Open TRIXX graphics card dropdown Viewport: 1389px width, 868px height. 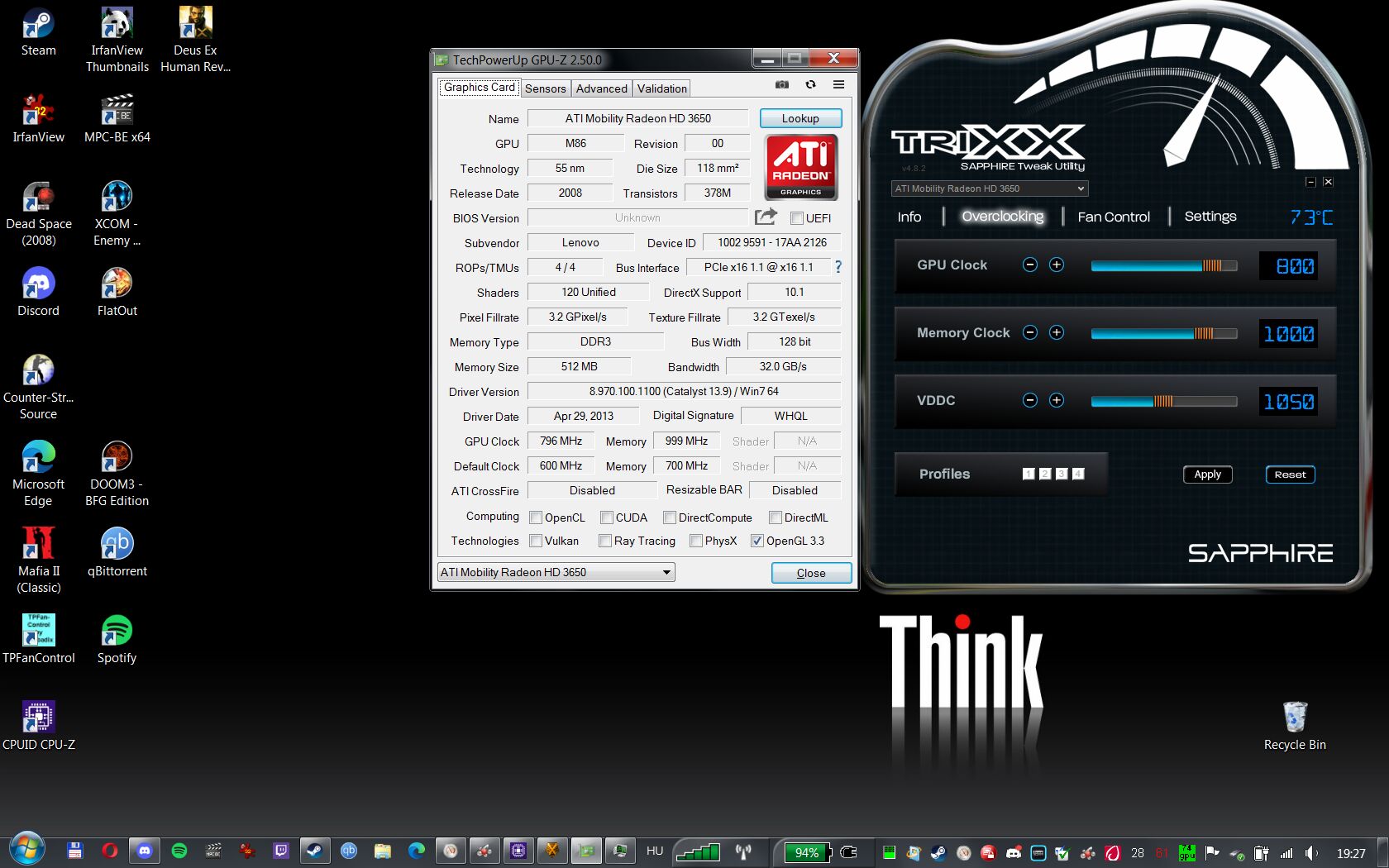tap(989, 188)
